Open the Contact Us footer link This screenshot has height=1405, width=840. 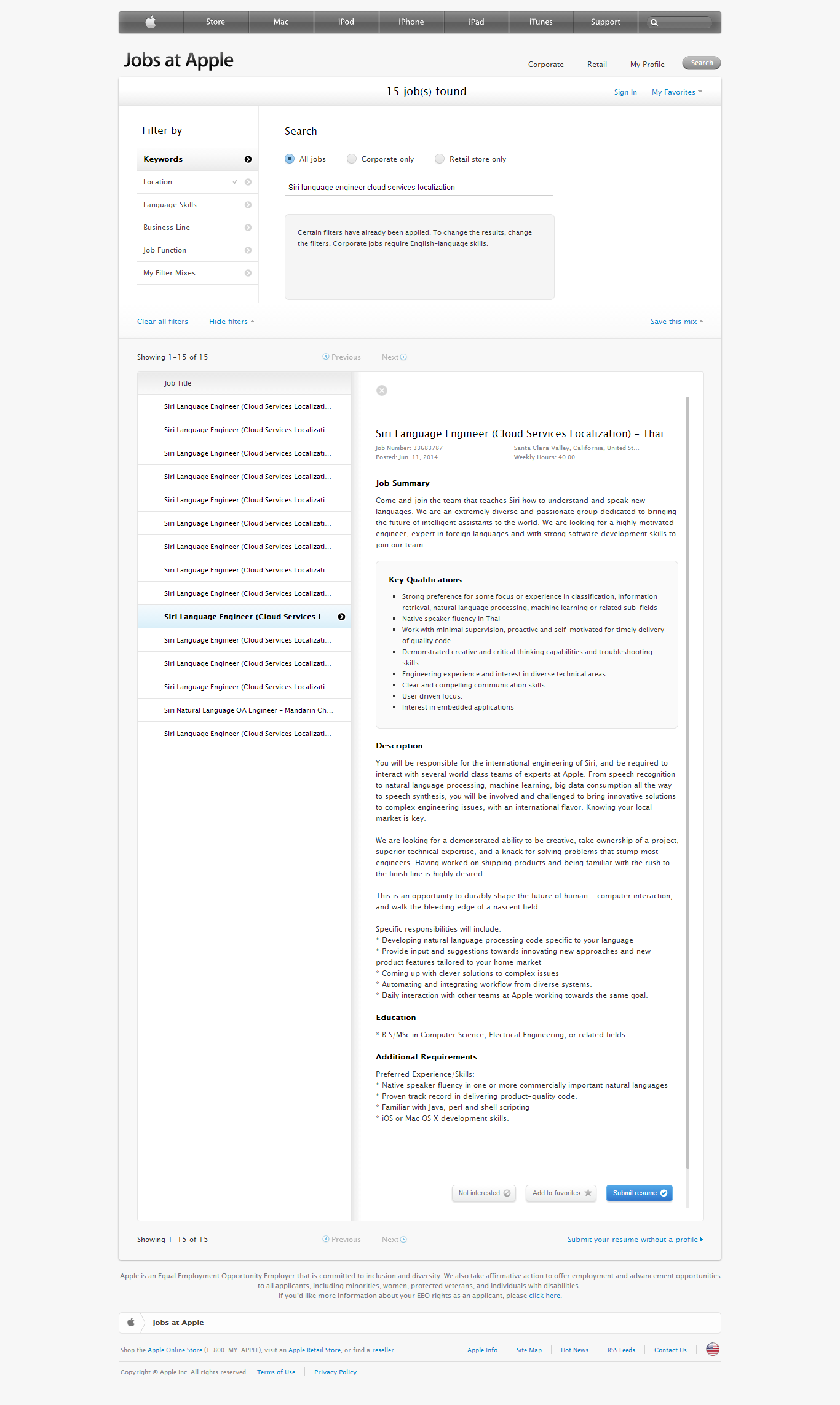670,1350
